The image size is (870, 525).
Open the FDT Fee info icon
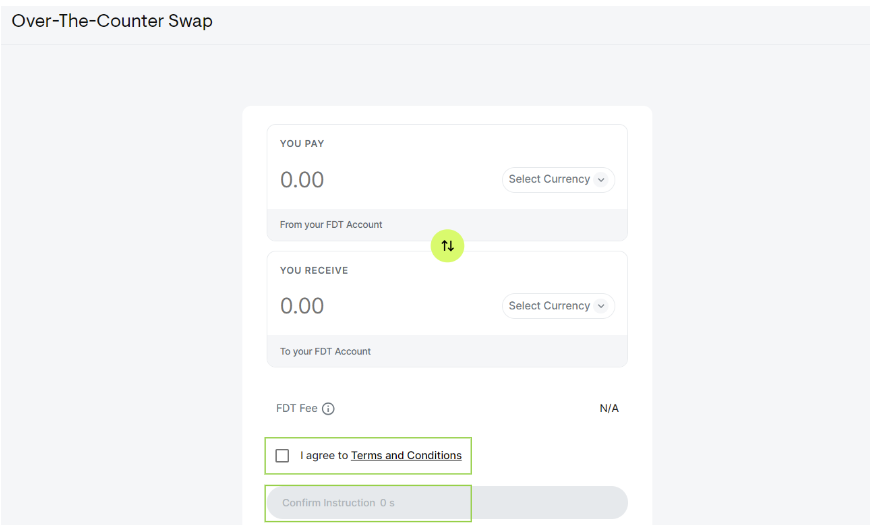pos(328,409)
